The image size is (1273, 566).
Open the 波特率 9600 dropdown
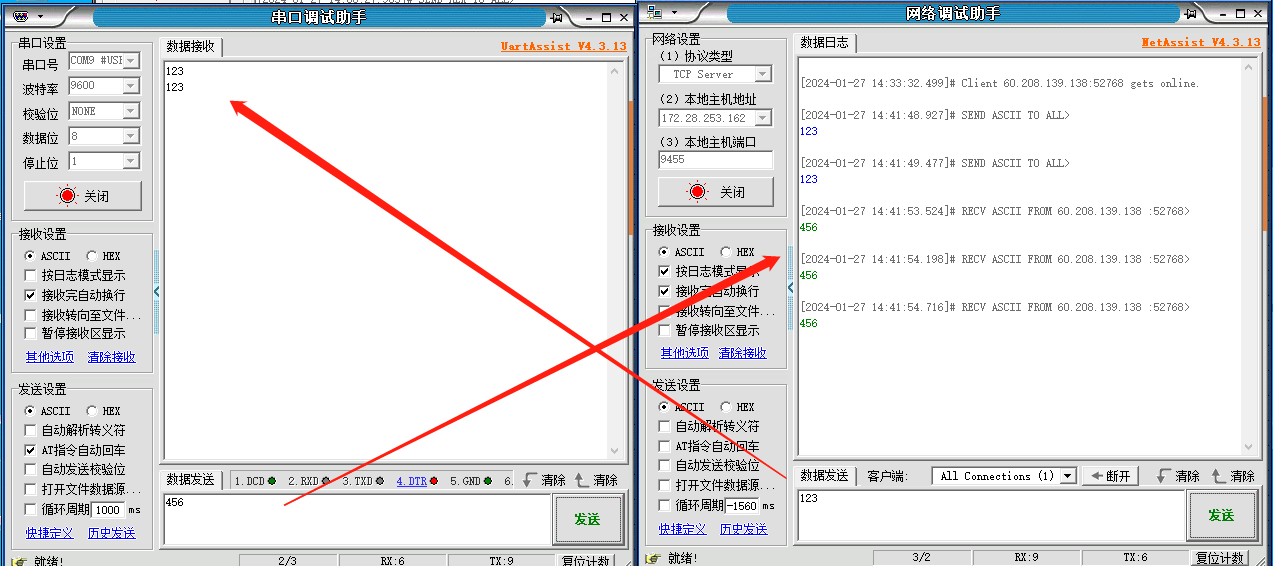coord(131,86)
